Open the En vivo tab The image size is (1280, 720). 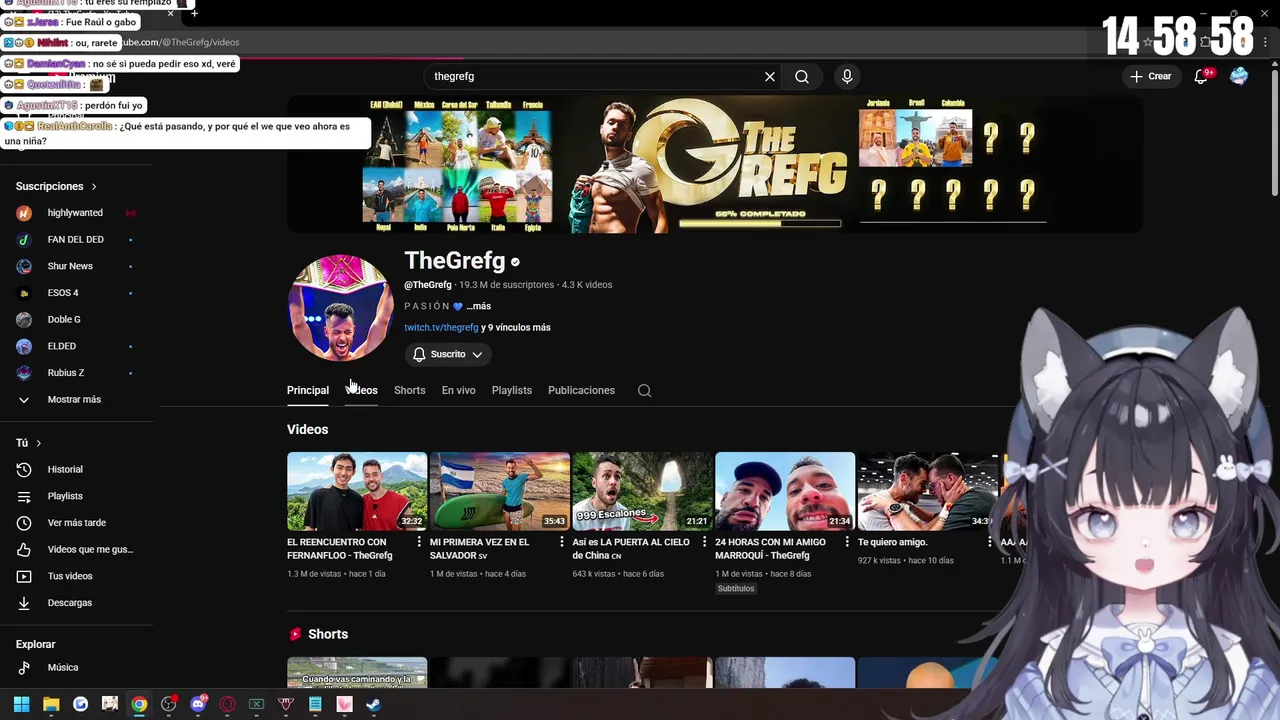459,390
